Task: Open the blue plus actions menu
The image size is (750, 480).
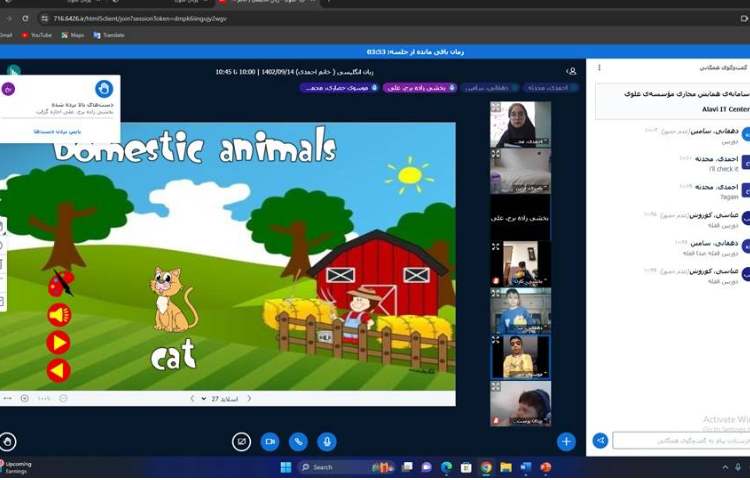Action: pyautogui.click(x=566, y=441)
